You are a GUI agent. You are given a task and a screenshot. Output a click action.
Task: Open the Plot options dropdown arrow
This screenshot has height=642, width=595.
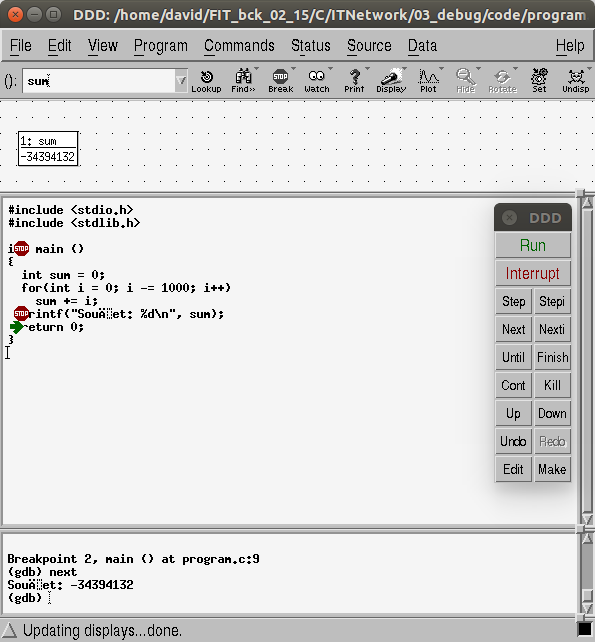coord(441,68)
